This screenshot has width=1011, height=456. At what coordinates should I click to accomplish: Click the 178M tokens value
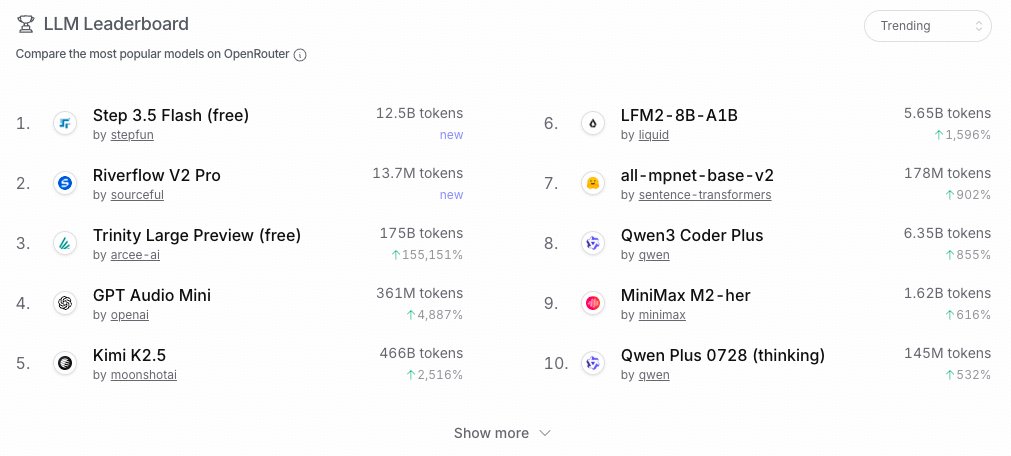[x=948, y=173]
